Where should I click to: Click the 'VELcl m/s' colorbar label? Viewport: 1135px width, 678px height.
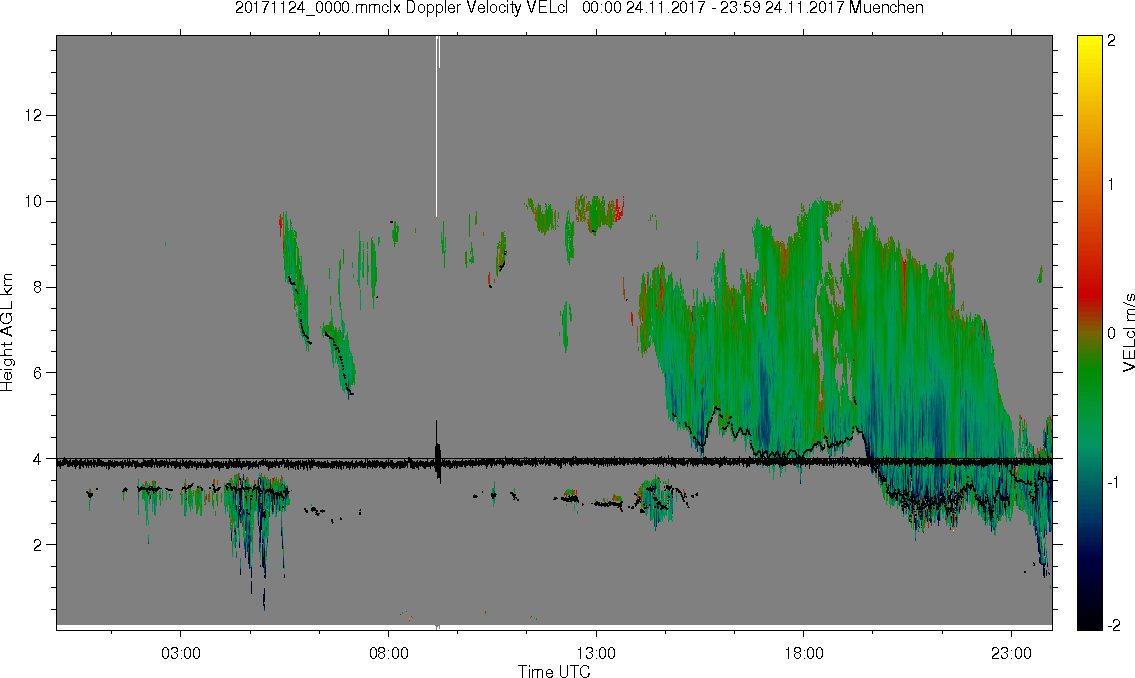click(1128, 333)
